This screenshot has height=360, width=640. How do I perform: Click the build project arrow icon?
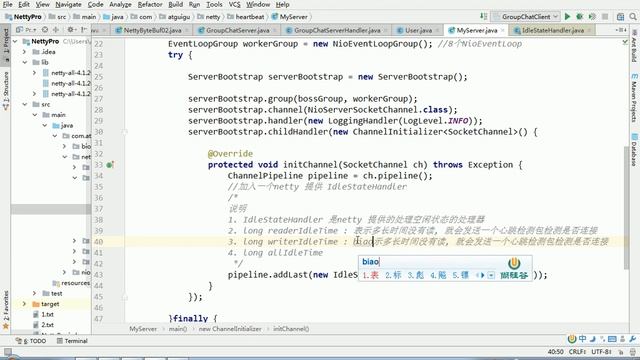[x=484, y=16]
